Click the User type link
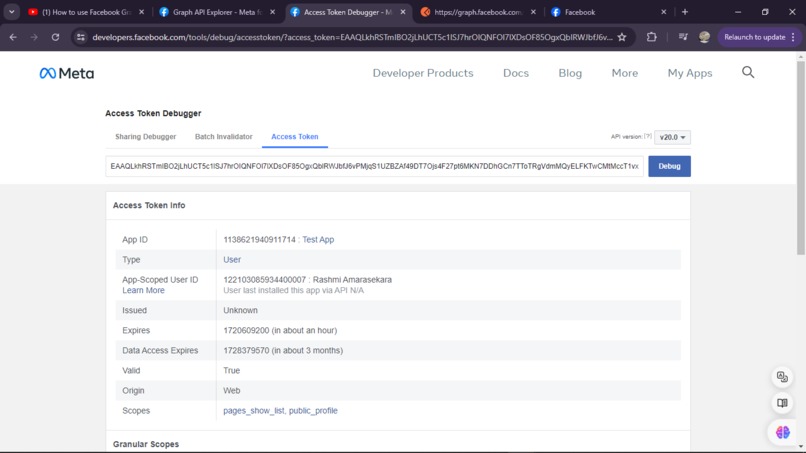Screen dimensions: 806x453 (232, 260)
